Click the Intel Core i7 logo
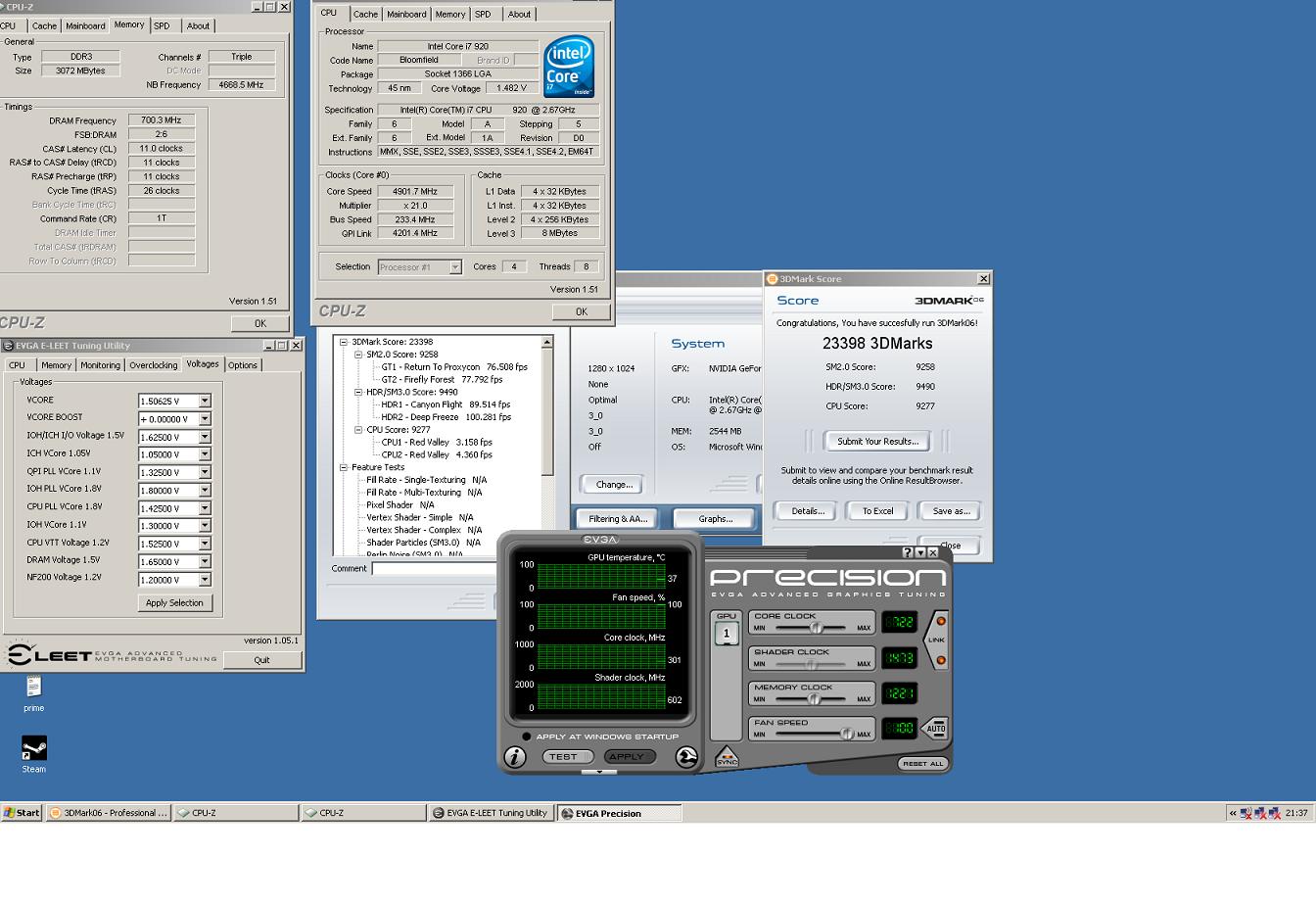 (568, 67)
